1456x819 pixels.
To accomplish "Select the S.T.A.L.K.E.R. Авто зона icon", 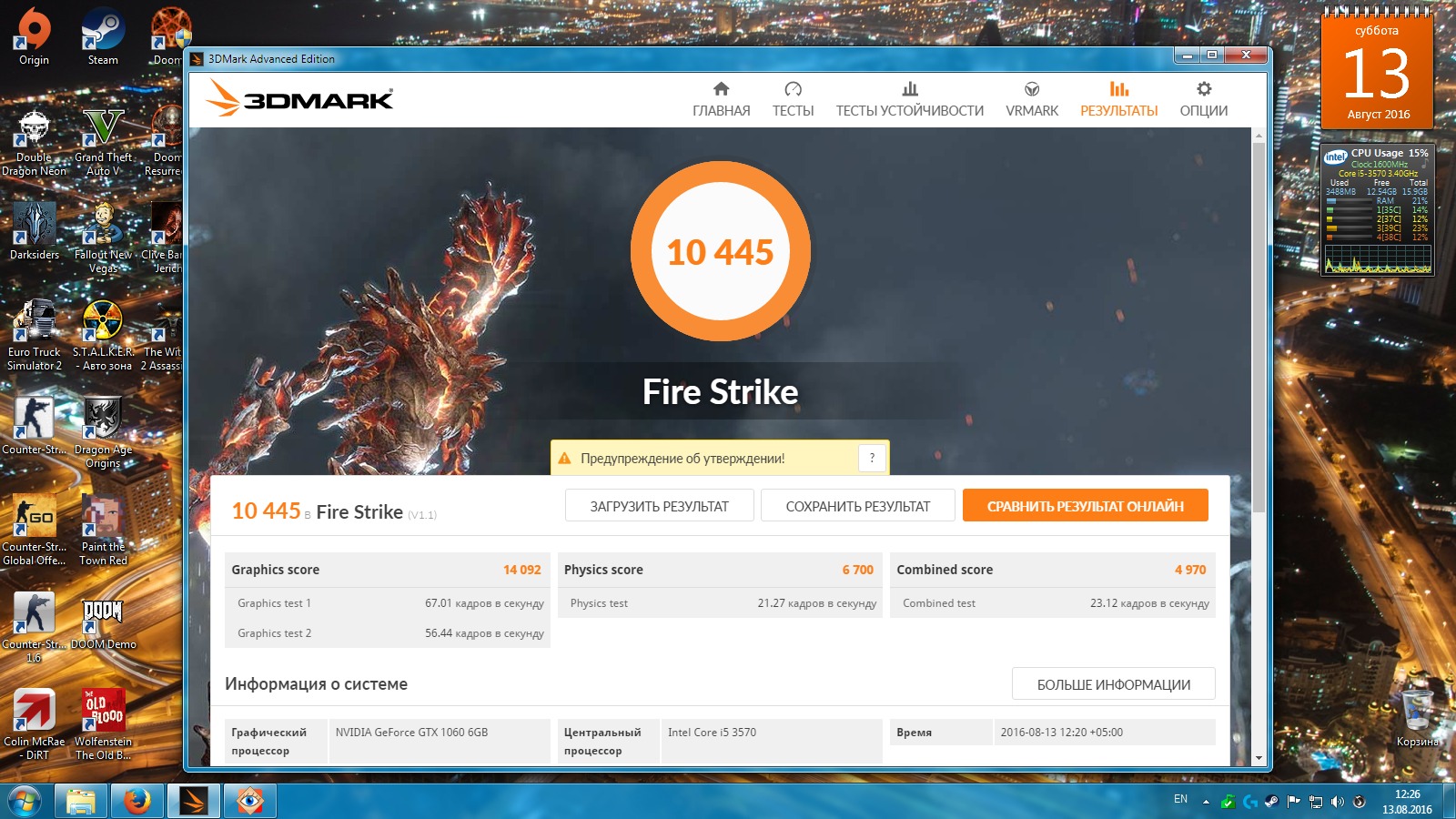I will click(x=103, y=336).
